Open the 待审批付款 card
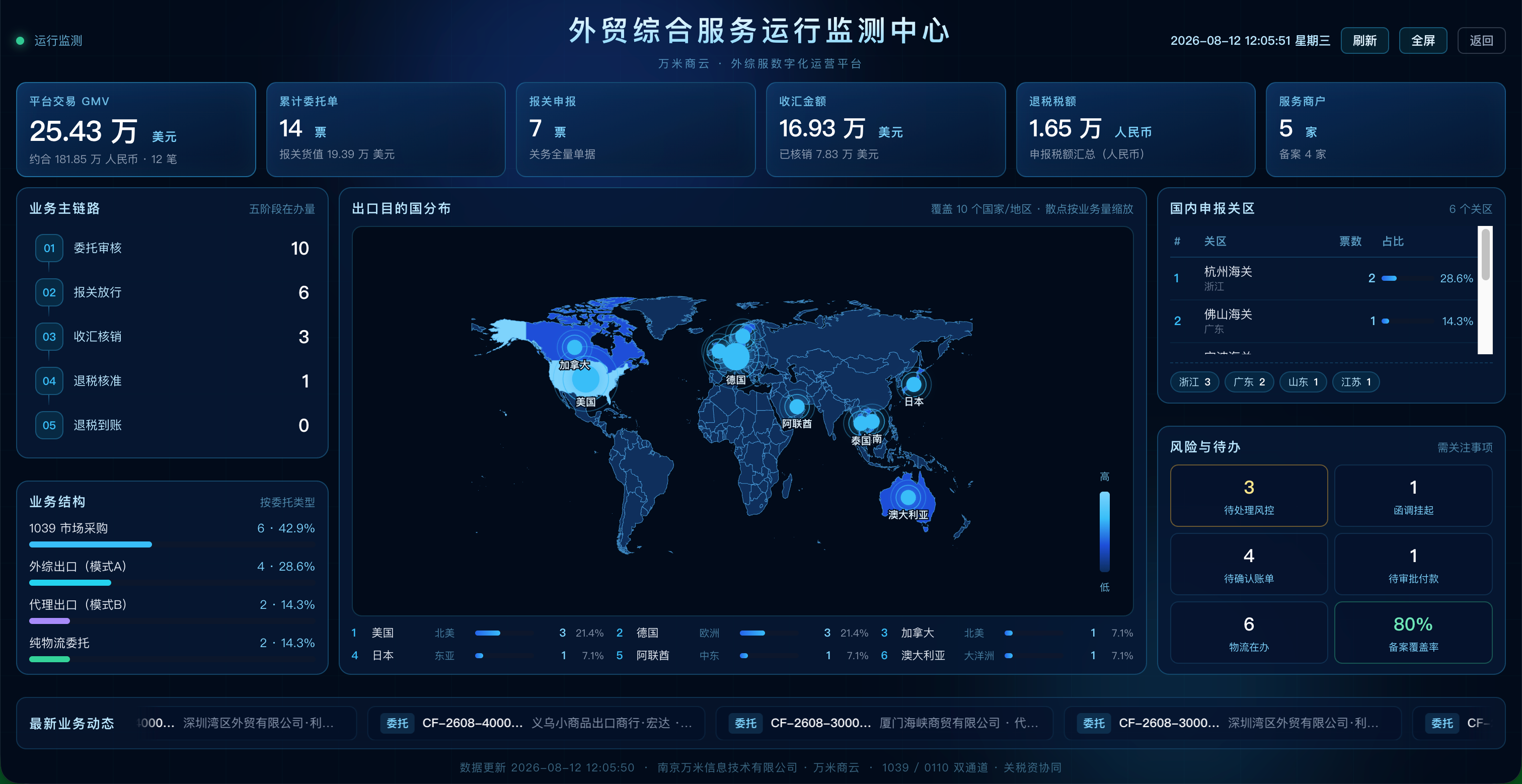Viewport: 1522px width, 784px height. [1413, 564]
